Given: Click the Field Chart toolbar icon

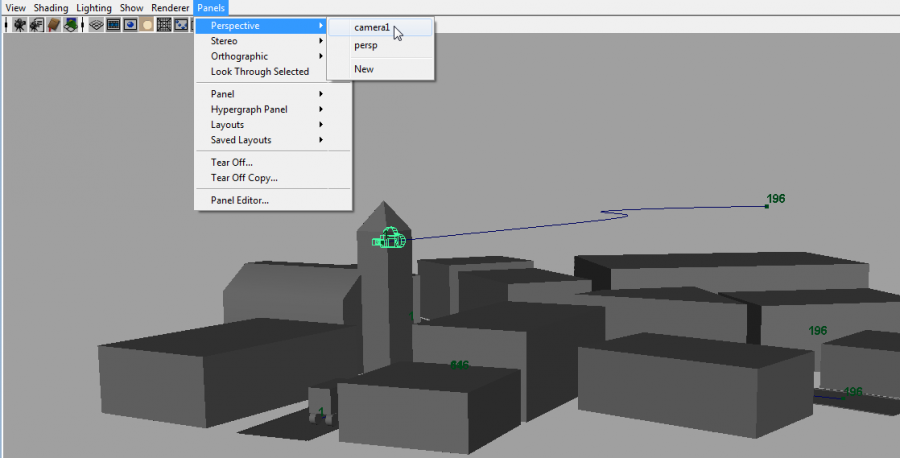Looking at the screenshot, I should [164, 24].
